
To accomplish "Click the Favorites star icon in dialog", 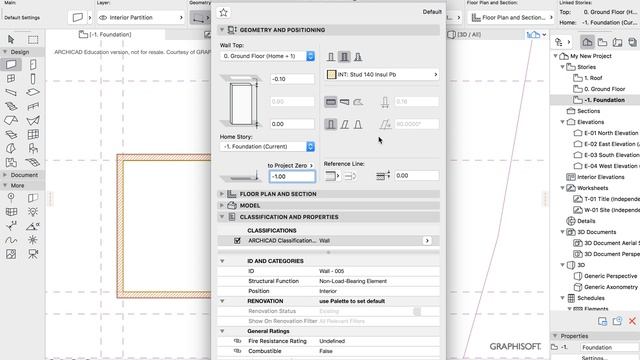I will click(x=223, y=13).
